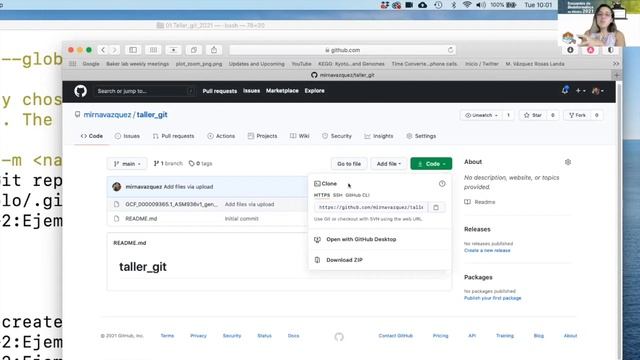Select the clone URL text field
This screenshot has height=360, width=640.
click(371, 207)
